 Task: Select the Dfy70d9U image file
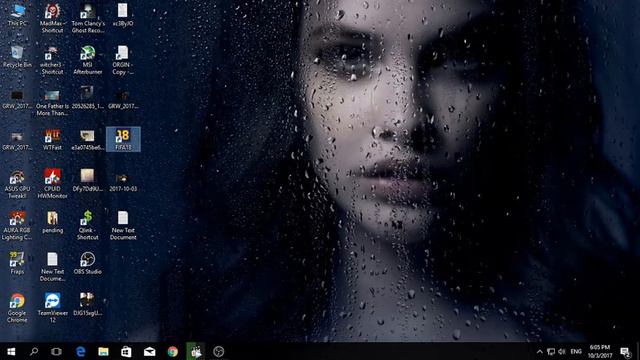pyautogui.click(x=87, y=181)
